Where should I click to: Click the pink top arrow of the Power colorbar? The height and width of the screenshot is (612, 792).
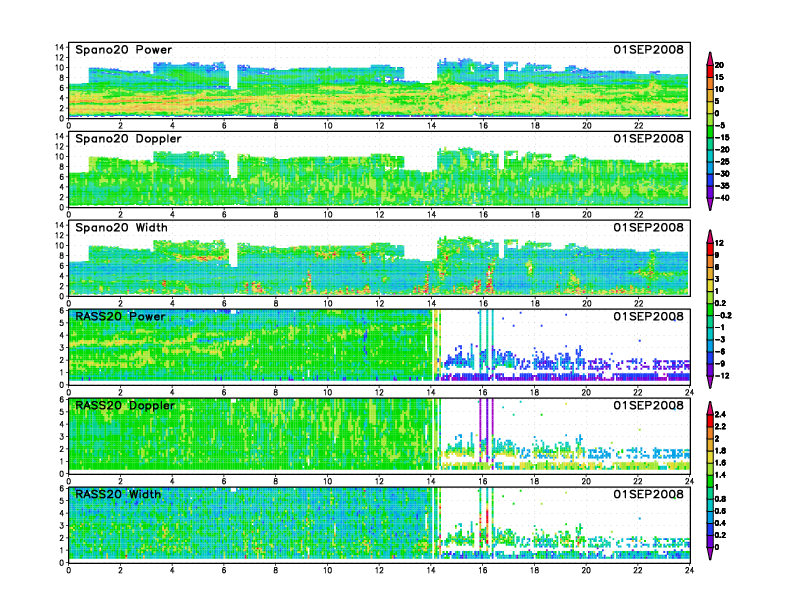[710, 58]
